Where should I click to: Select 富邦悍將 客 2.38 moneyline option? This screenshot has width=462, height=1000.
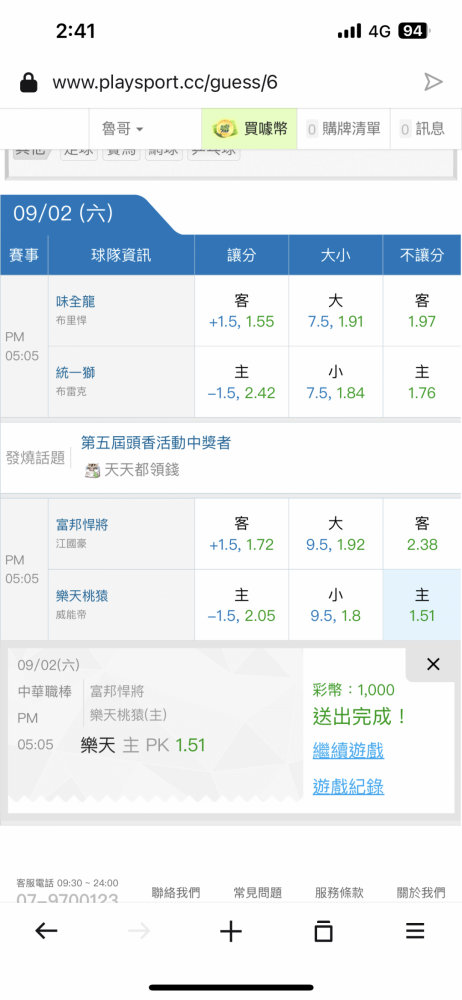(422, 534)
